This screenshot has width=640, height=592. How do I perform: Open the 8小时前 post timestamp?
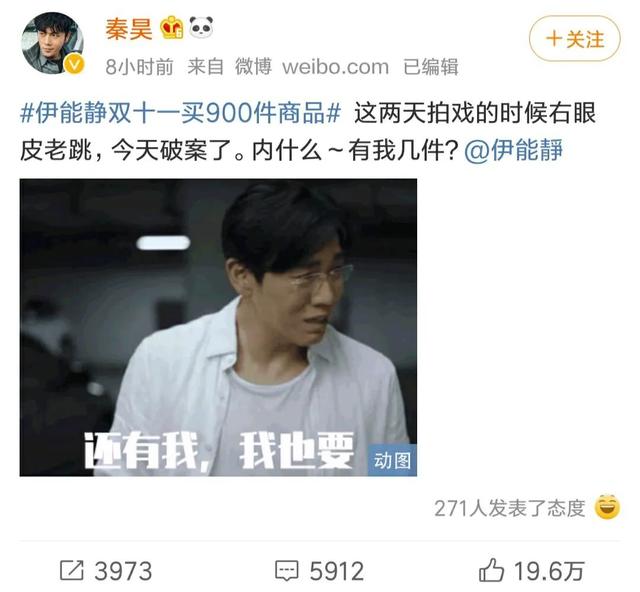click(x=139, y=67)
